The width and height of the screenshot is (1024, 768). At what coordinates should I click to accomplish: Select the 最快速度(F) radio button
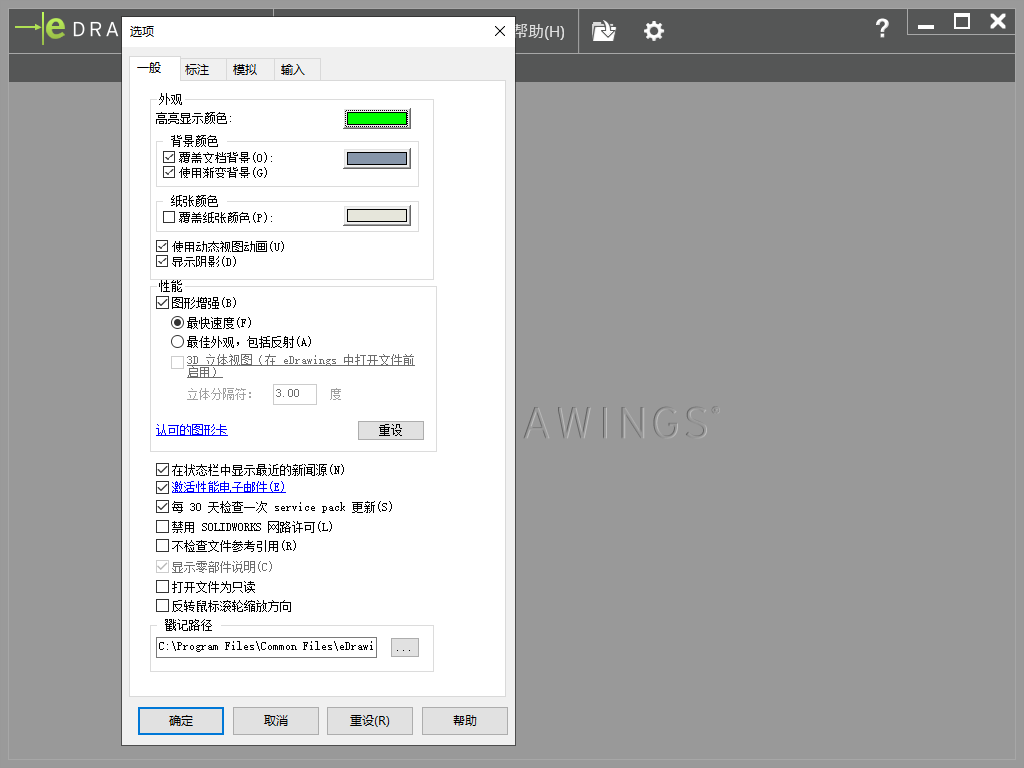click(177, 323)
